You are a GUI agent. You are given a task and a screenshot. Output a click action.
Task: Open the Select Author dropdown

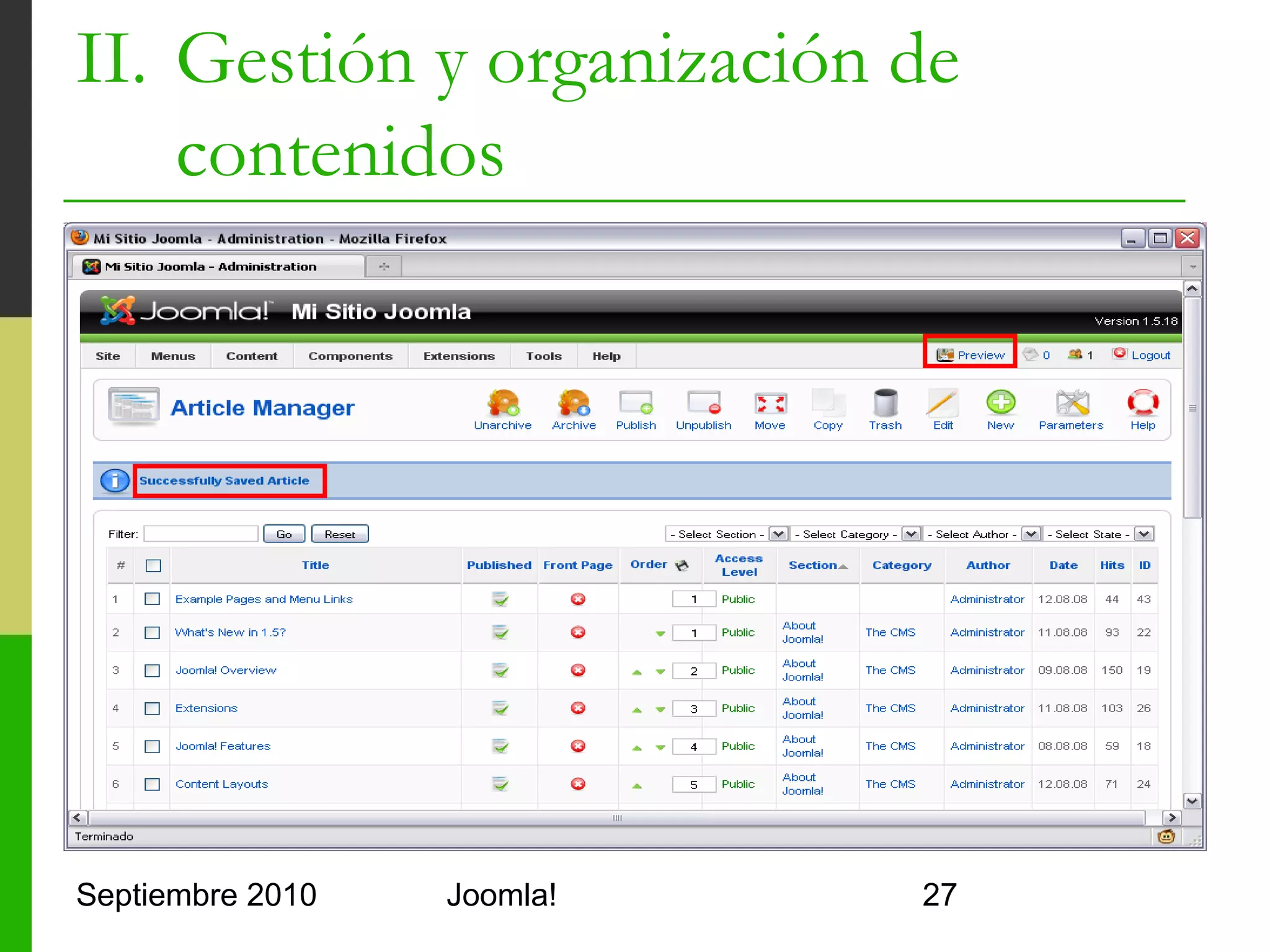click(x=982, y=534)
